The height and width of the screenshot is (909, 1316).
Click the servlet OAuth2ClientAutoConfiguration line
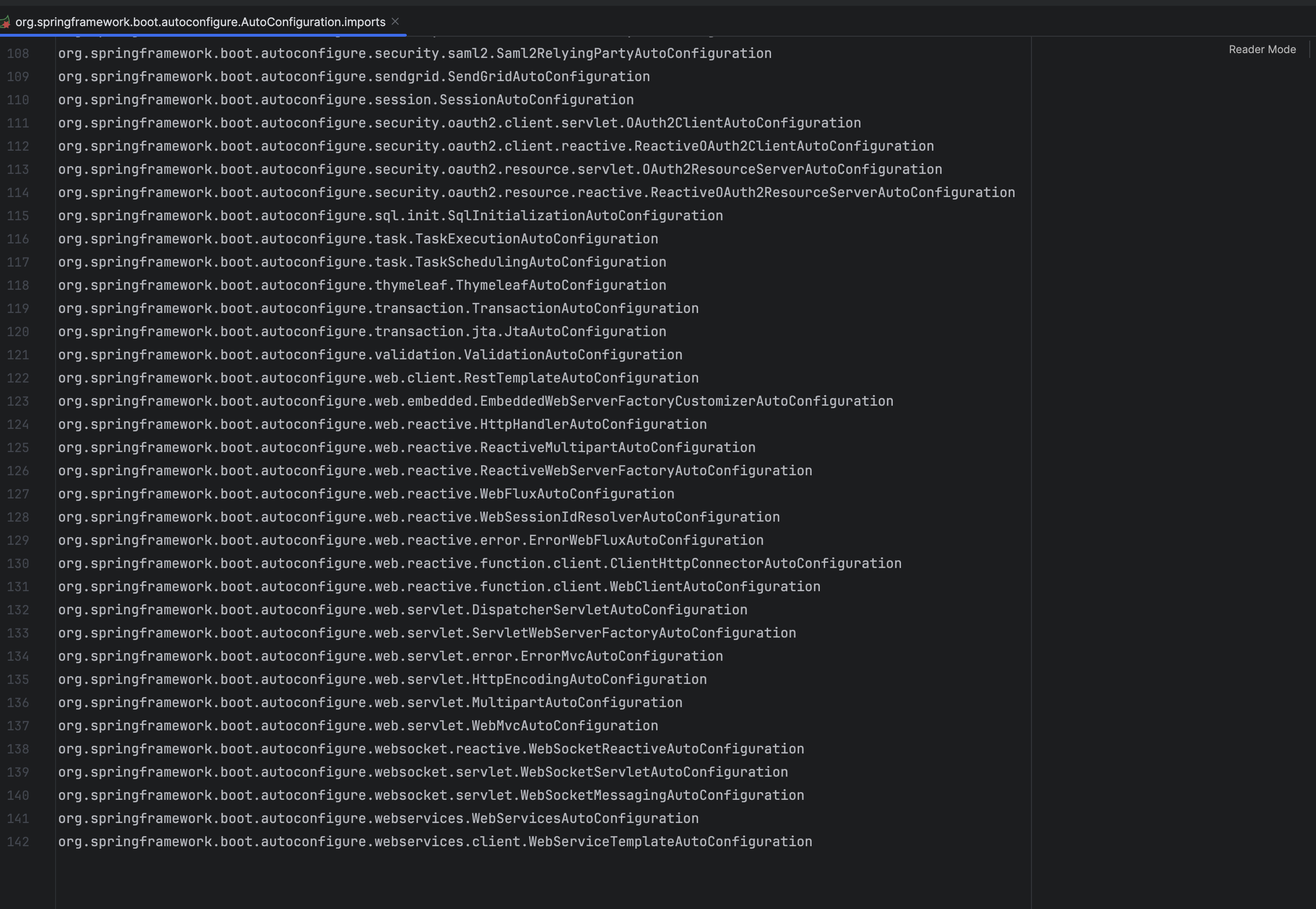pyautogui.click(x=459, y=123)
